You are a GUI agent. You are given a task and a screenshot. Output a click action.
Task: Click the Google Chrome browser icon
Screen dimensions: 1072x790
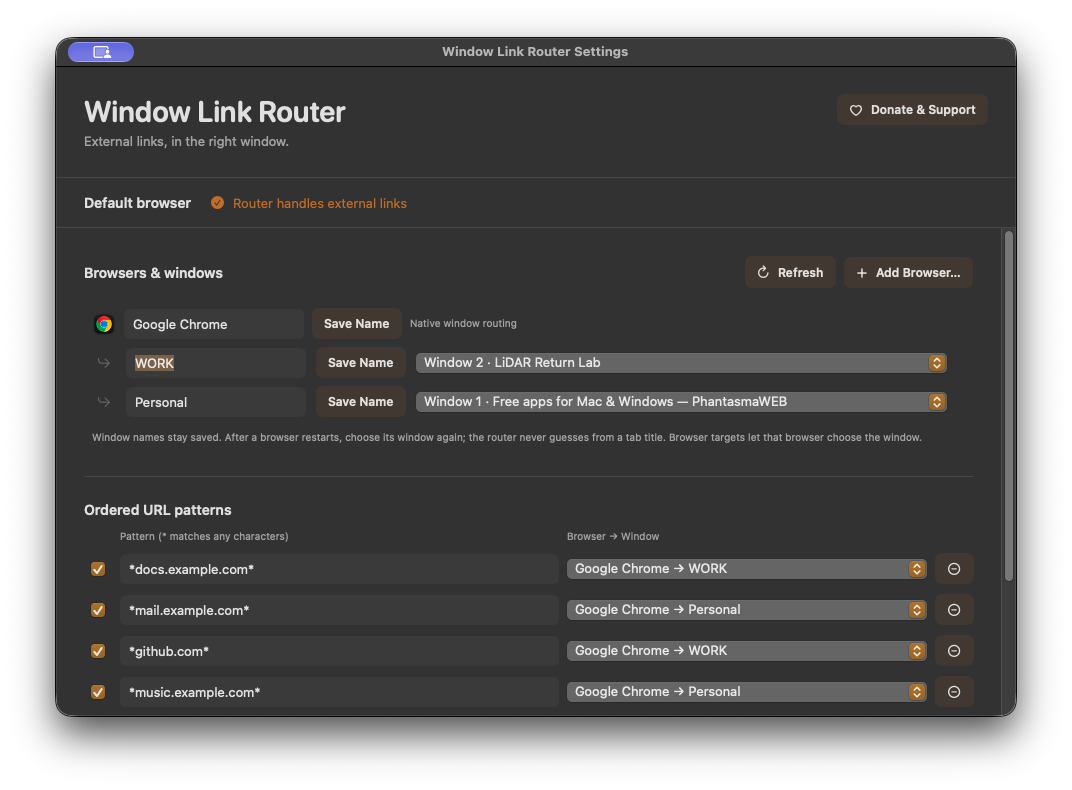click(104, 324)
